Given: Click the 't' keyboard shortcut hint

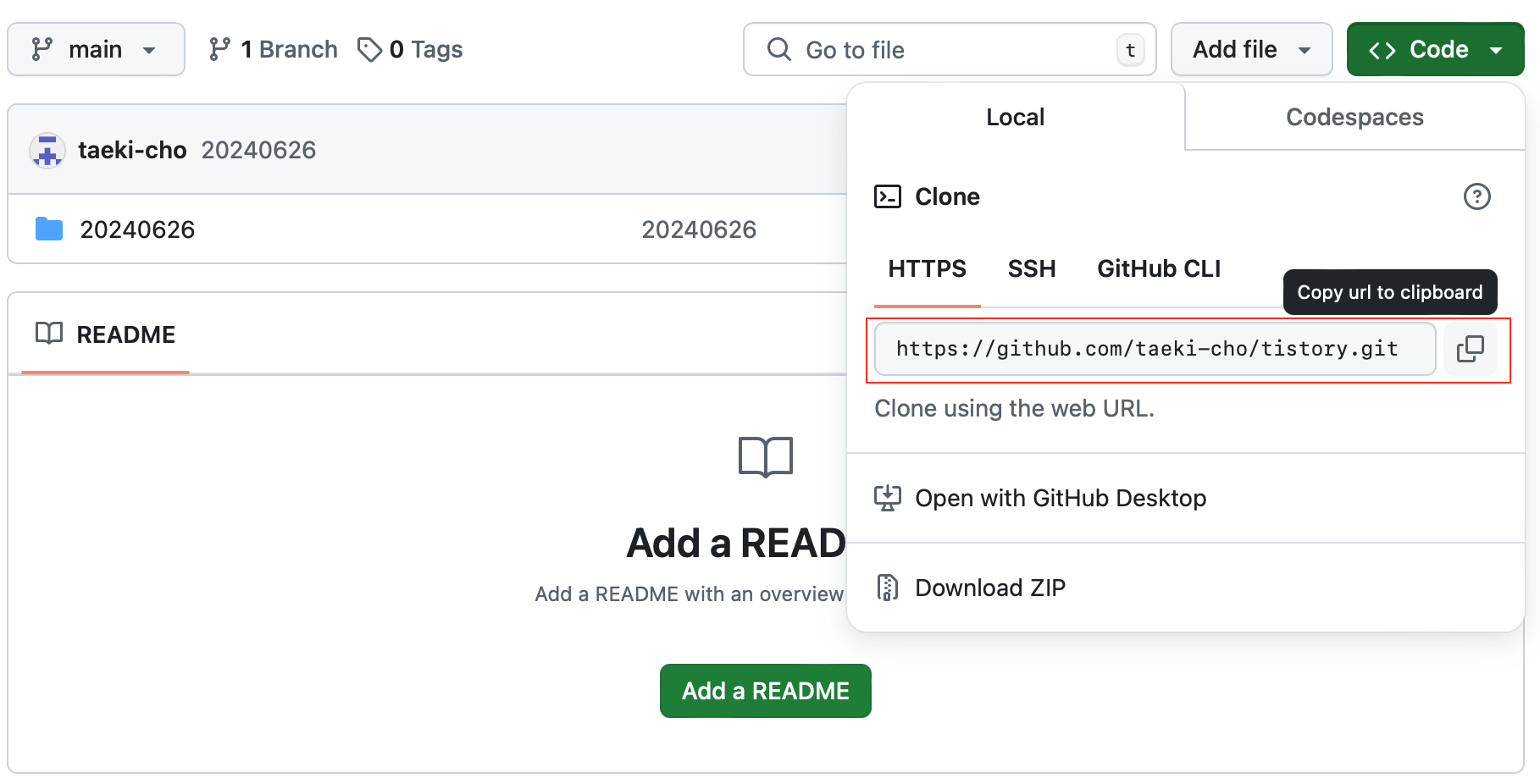Looking at the screenshot, I should [x=1130, y=50].
